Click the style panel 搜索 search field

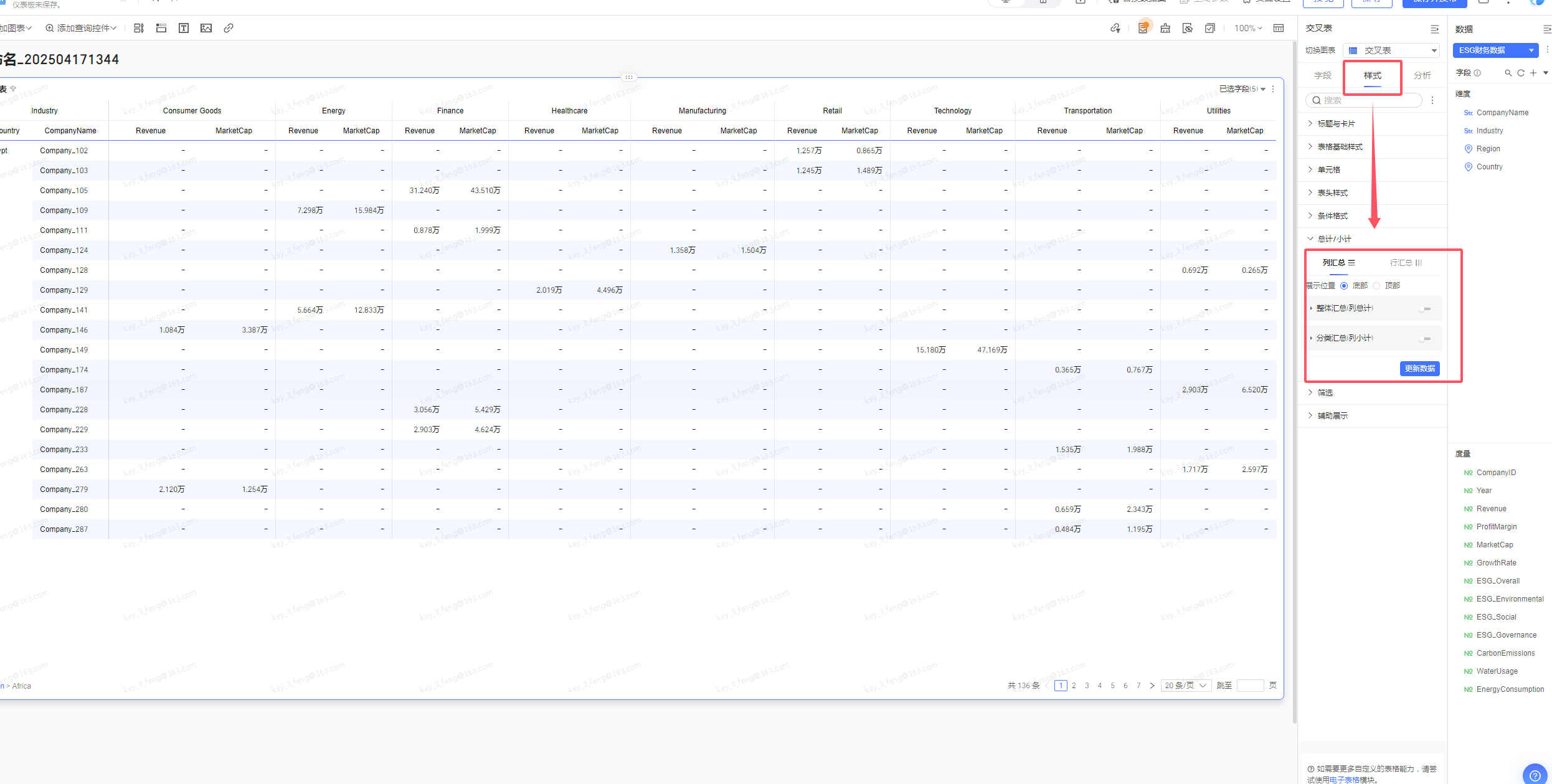click(1364, 100)
